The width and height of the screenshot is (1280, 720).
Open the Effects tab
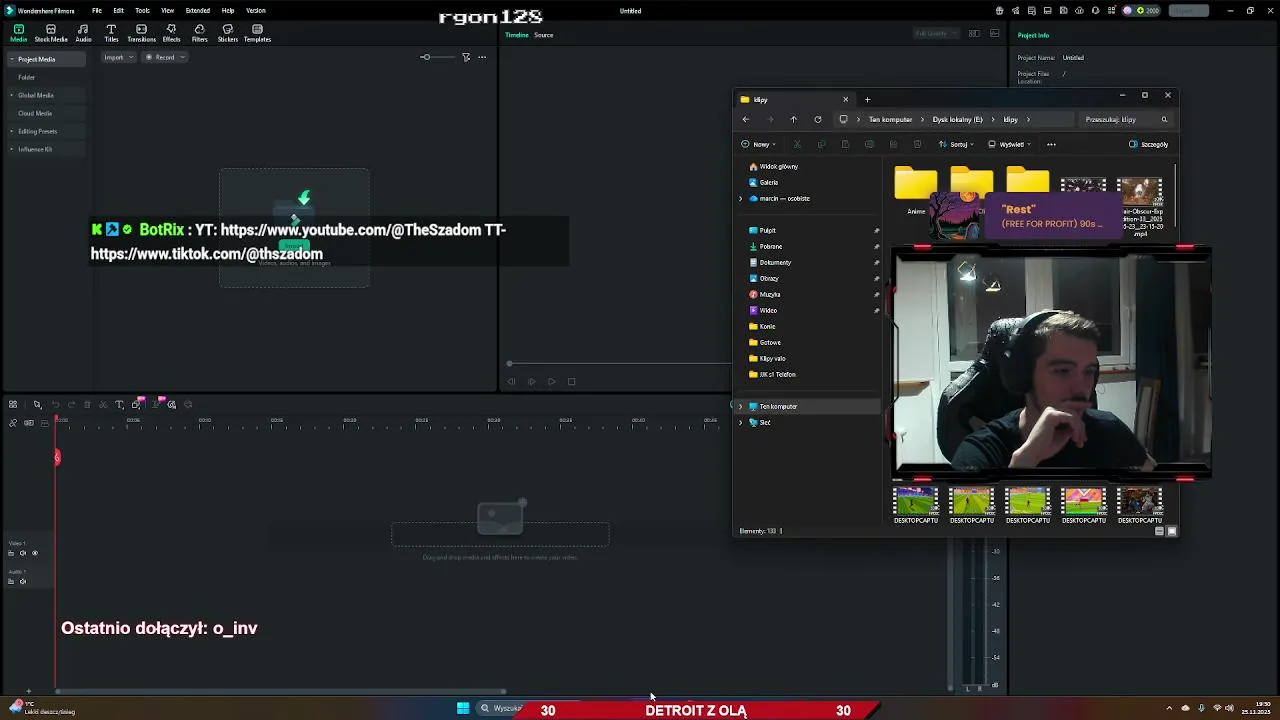pos(171,33)
